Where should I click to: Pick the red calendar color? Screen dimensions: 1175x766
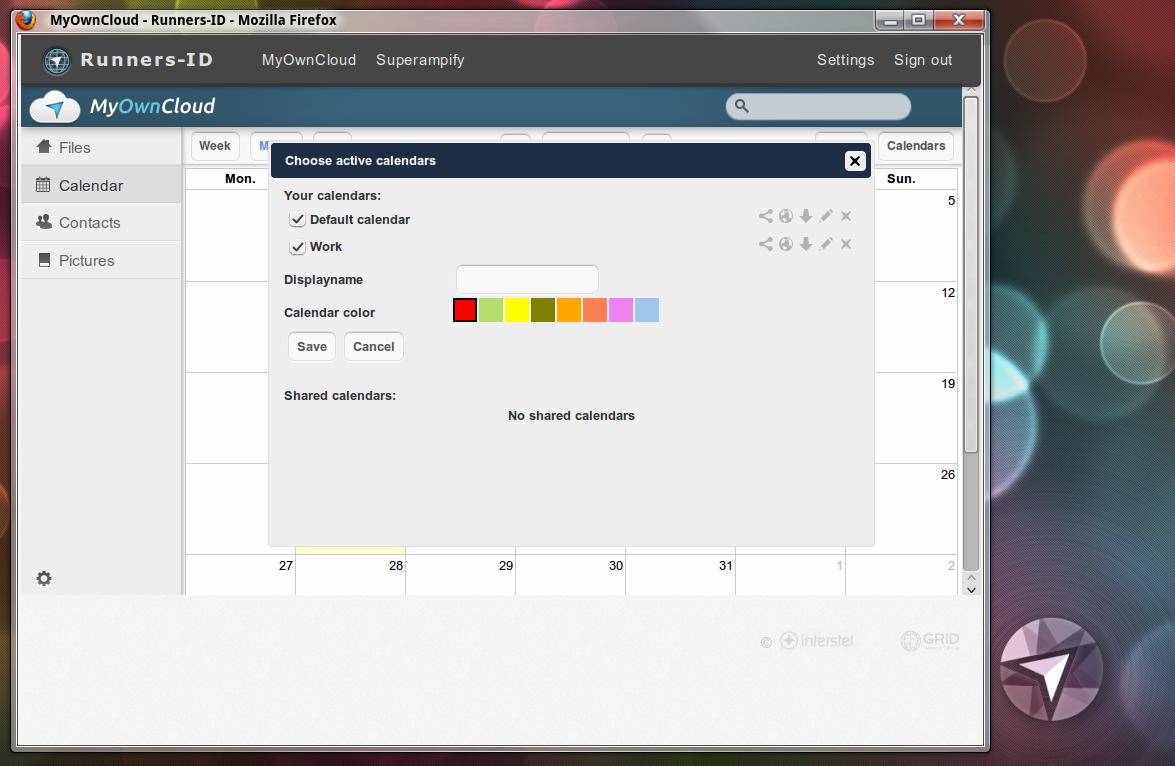(x=465, y=310)
